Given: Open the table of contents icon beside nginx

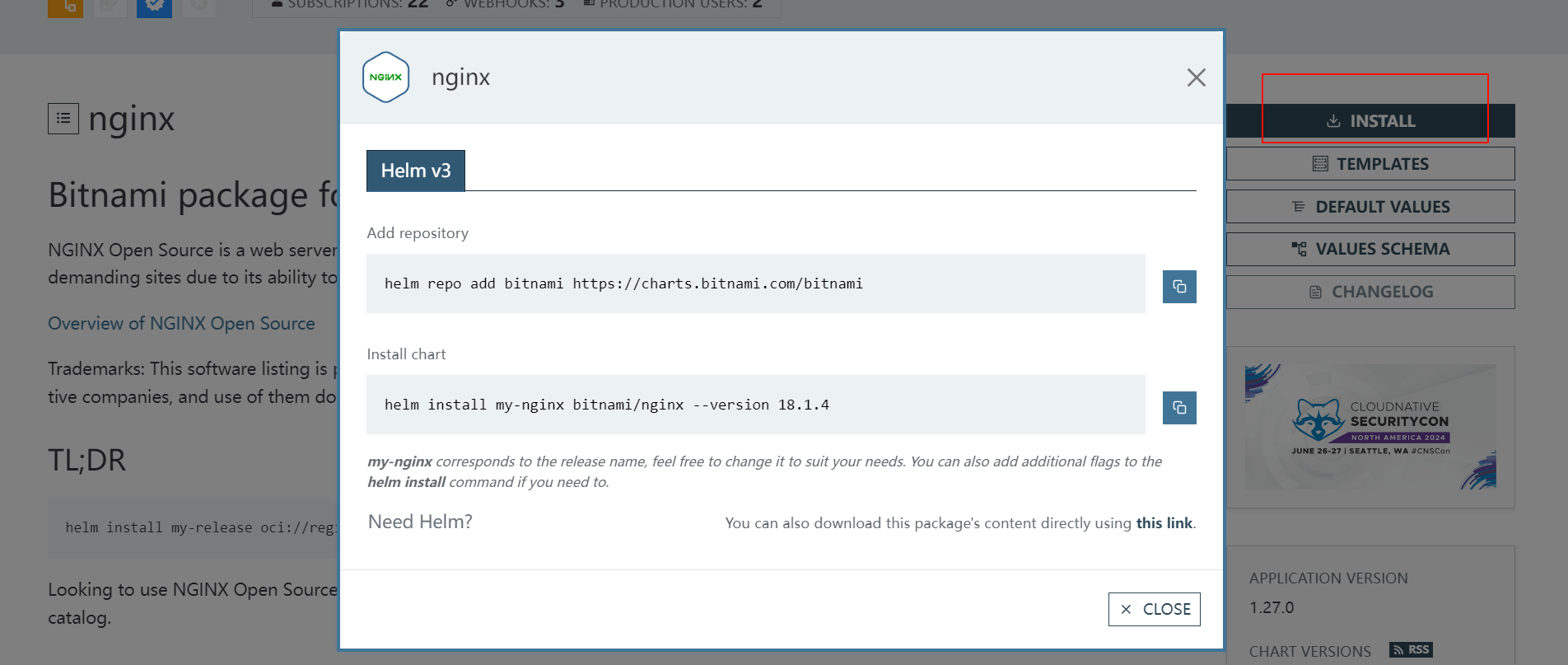Looking at the screenshot, I should [63, 119].
